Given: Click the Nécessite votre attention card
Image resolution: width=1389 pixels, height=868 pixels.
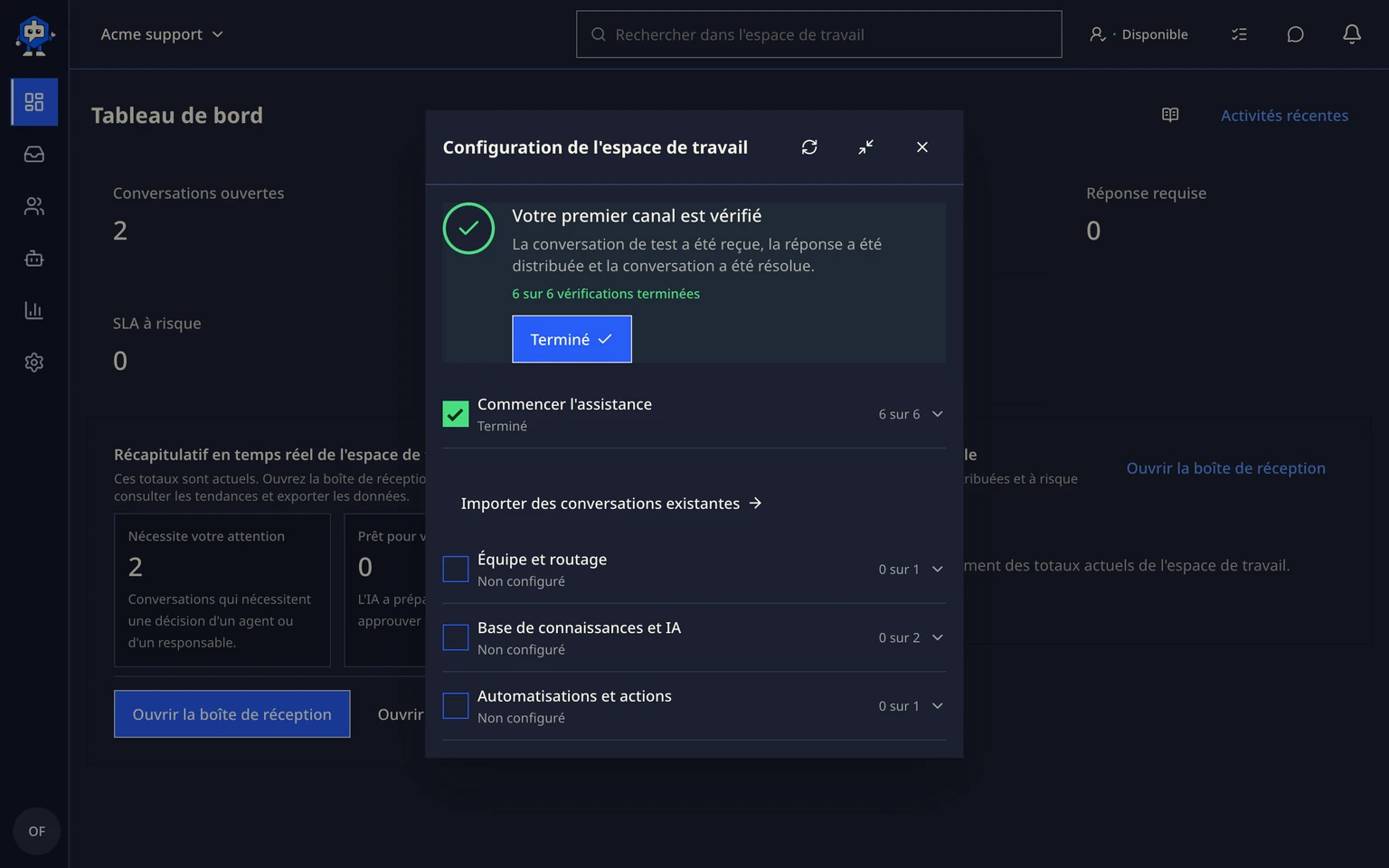Looking at the screenshot, I should (222, 590).
